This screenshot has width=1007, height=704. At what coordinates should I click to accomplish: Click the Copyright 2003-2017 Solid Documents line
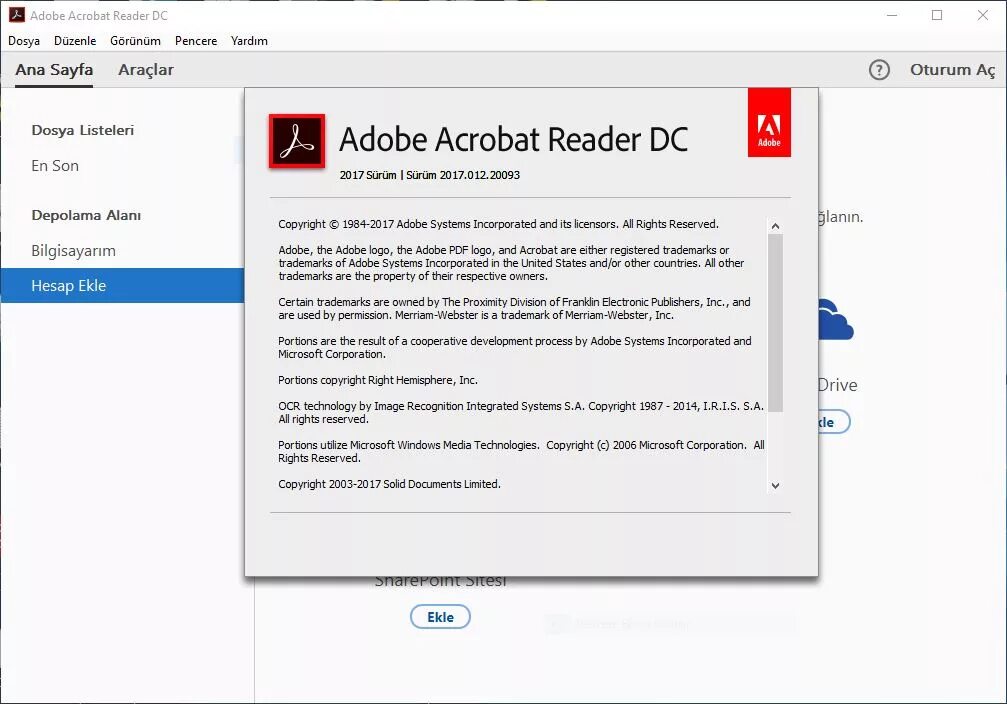389,484
